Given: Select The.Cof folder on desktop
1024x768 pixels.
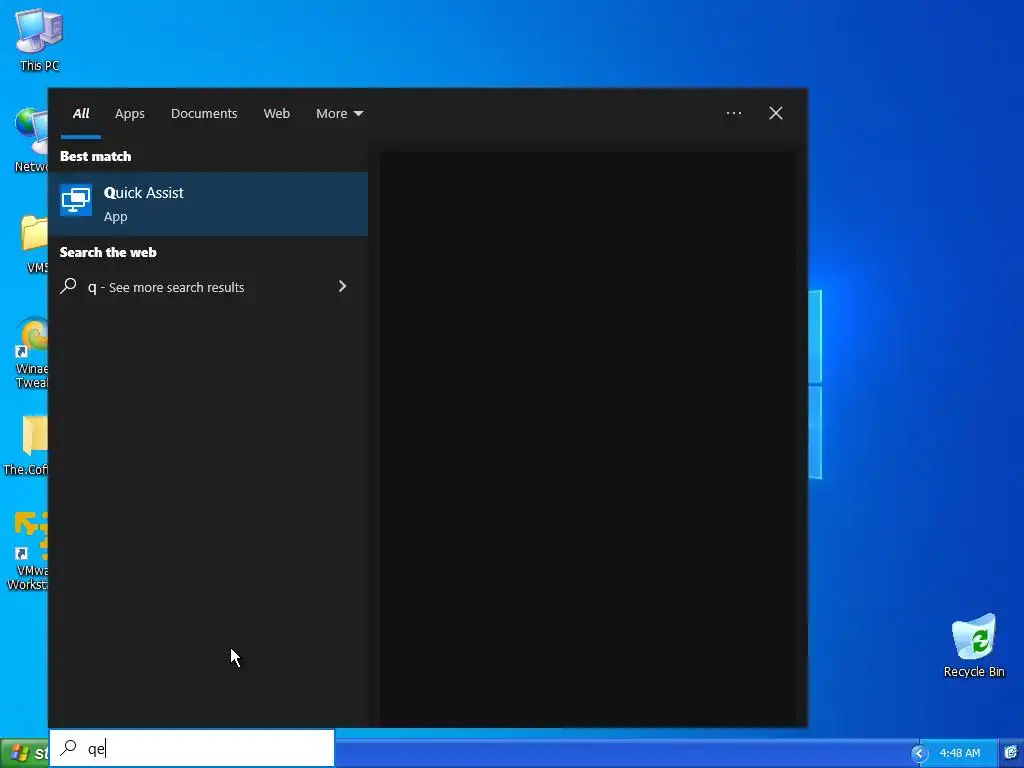Looking at the screenshot, I should pyautogui.click(x=26, y=444).
